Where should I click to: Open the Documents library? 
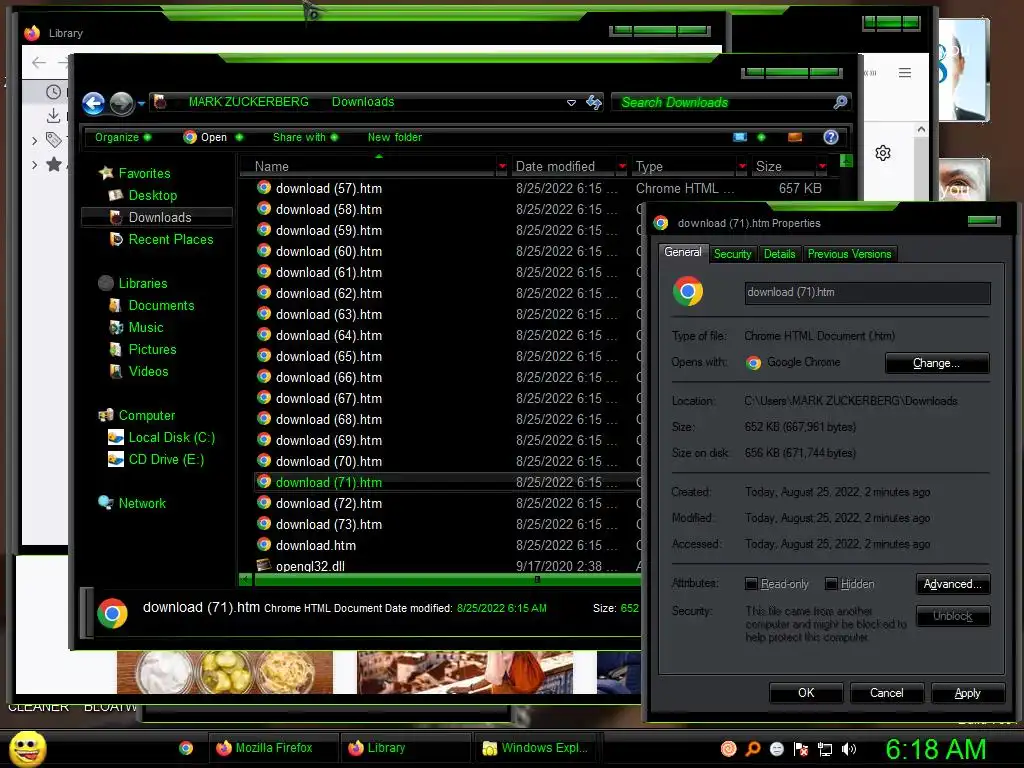click(161, 305)
